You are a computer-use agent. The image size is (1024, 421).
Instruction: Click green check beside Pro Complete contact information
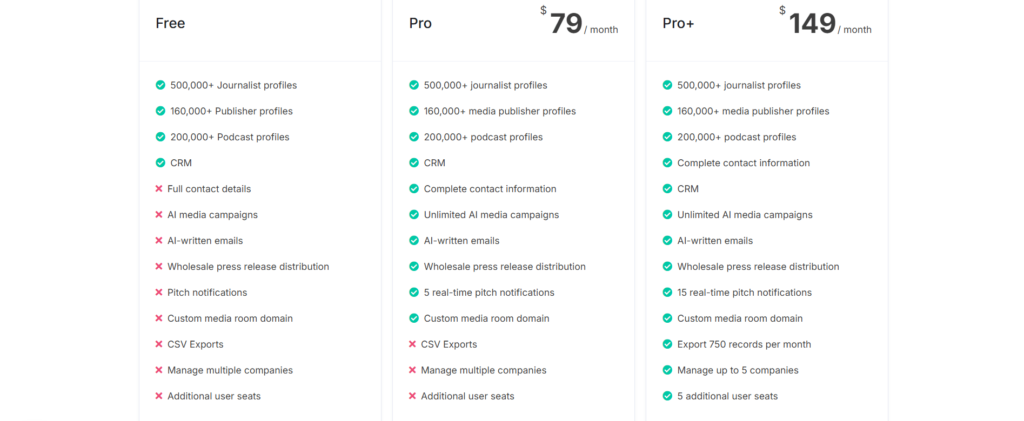[414, 189]
